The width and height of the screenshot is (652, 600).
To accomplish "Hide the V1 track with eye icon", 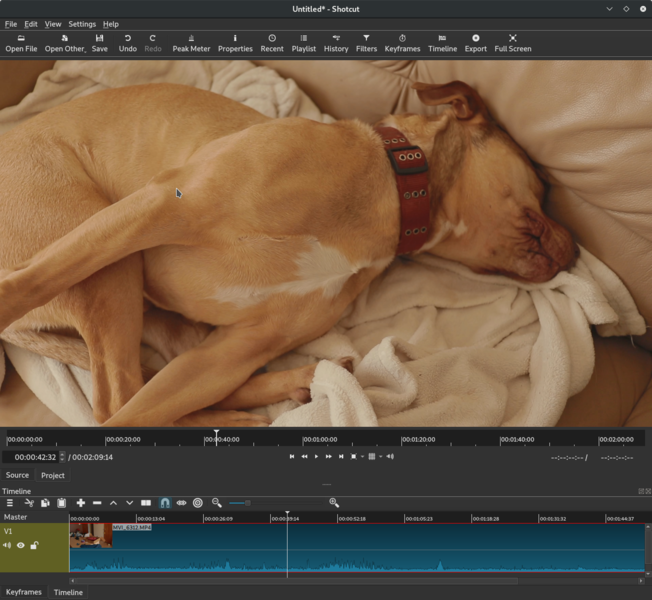I will tap(20, 545).
